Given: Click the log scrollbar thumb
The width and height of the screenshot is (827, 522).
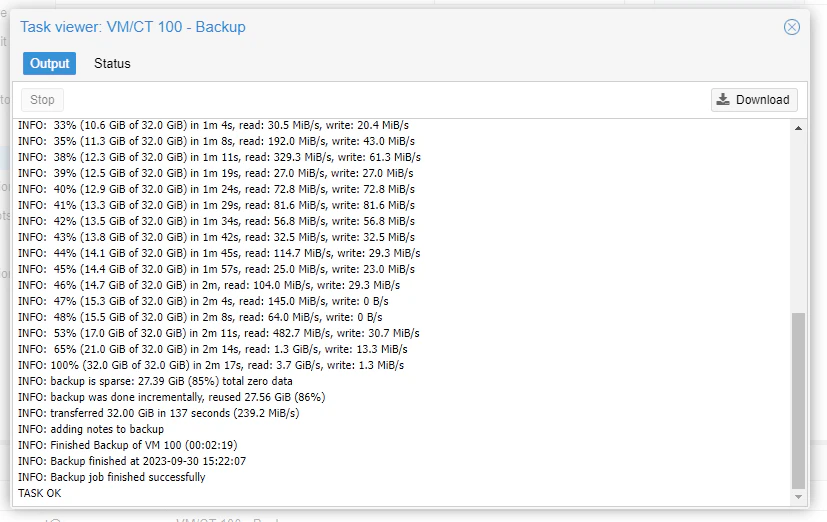Looking at the screenshot, I should 799,401.
